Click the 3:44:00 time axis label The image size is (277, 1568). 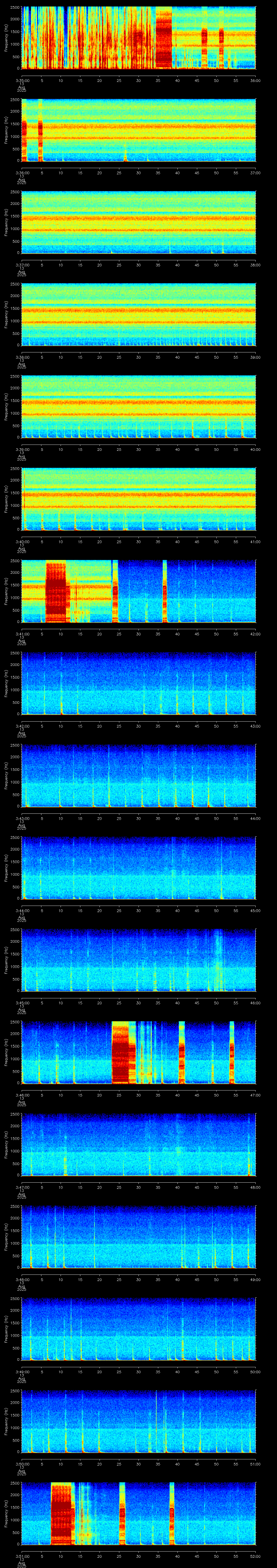tap(22, 910)
